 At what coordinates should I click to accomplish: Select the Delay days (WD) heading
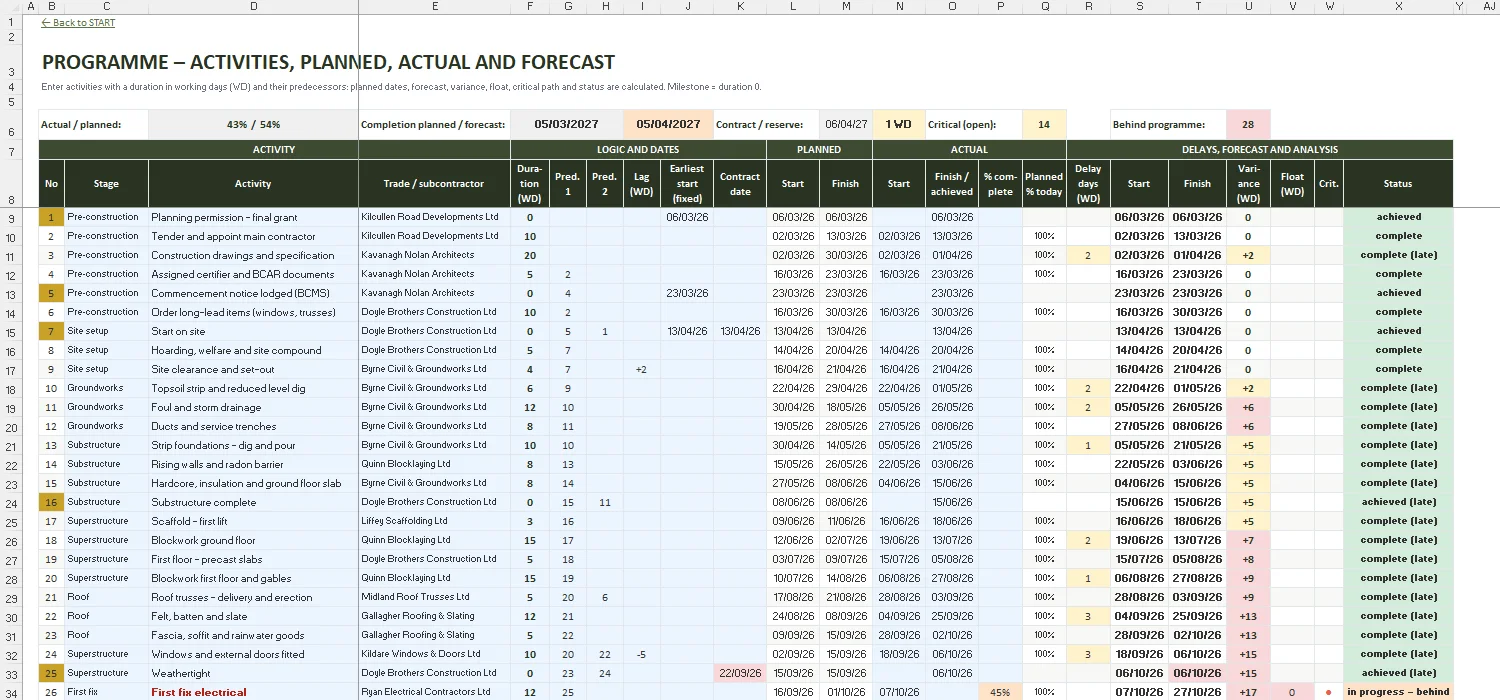pyautogui.click(x=1088, y=184)
